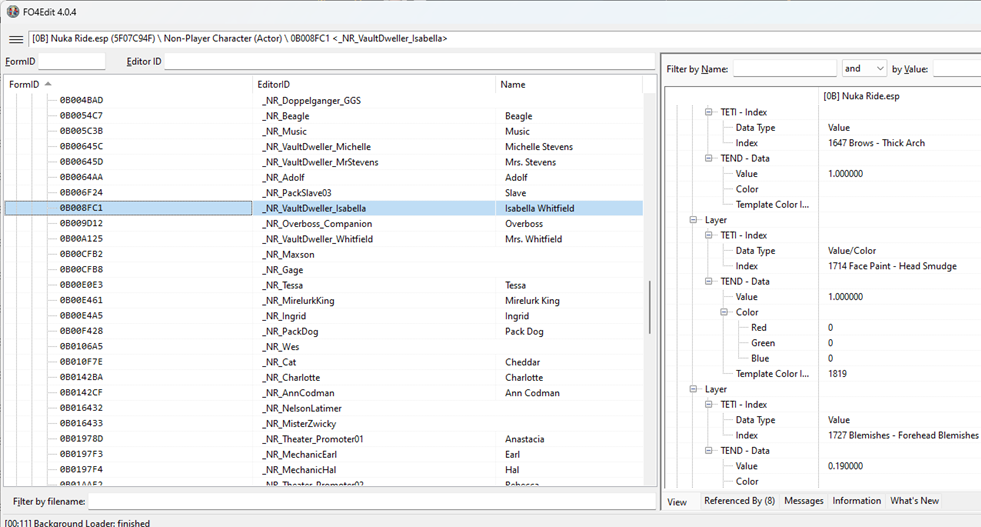Select the _NR_MechanicHal record row

(323, 470)
